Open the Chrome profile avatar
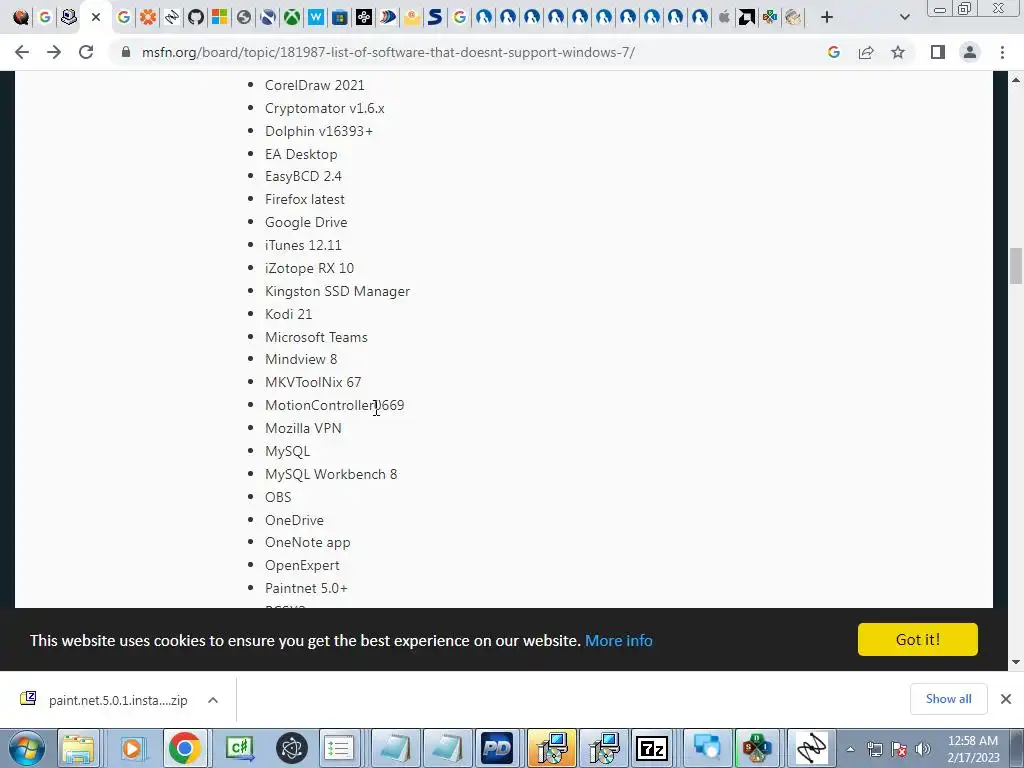The width and height of the screenshot is (1024, 768). (x=970, y=52)
